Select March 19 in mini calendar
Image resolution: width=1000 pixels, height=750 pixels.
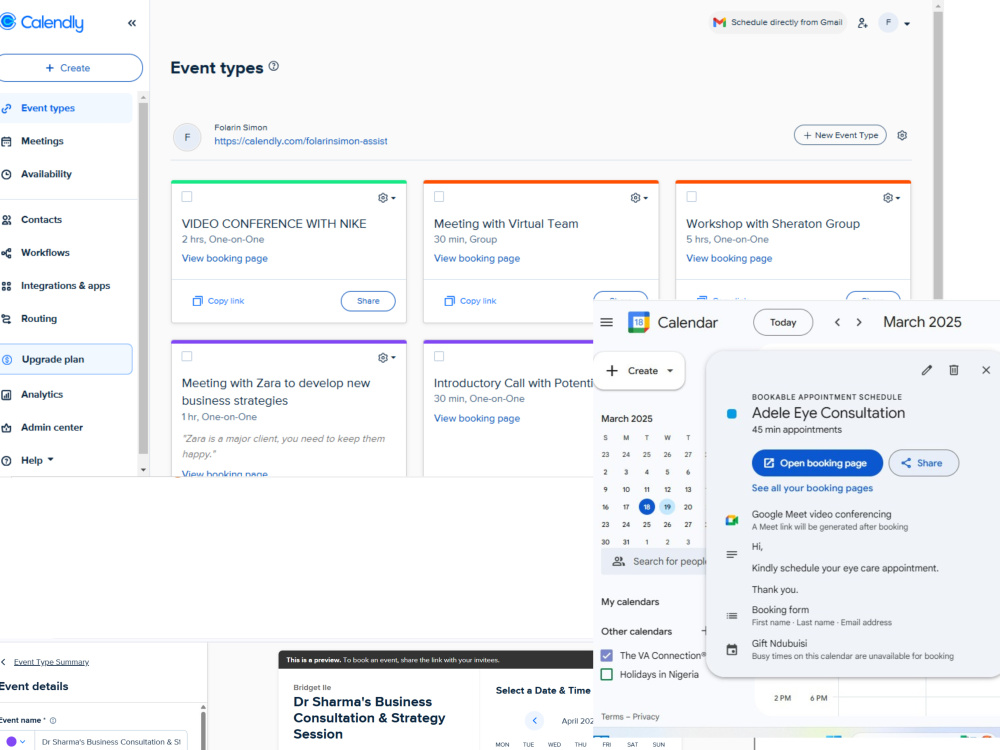point(667,507)
